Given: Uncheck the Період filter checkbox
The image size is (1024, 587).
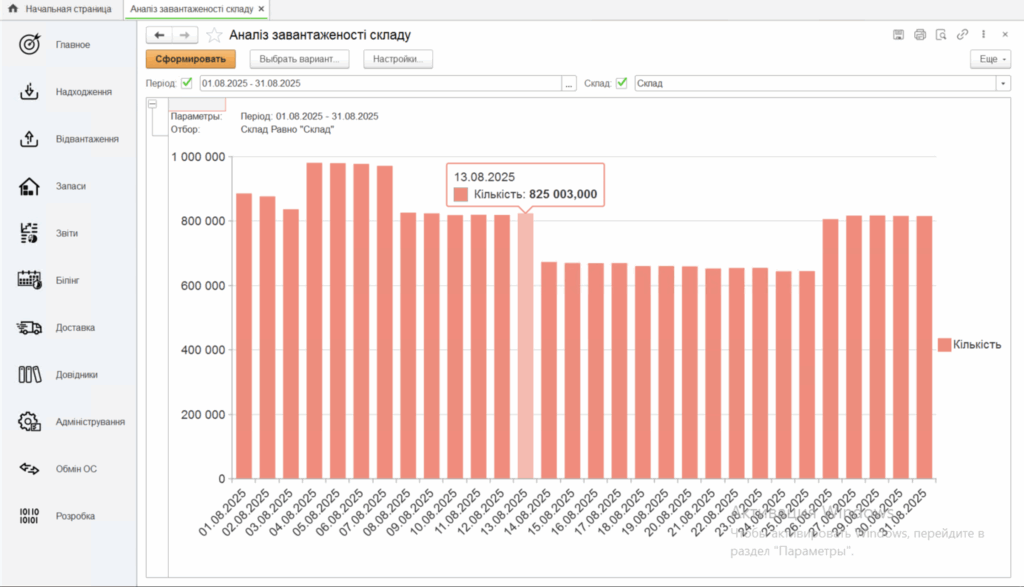Looking at the screenshot, I should click(187, 83).
